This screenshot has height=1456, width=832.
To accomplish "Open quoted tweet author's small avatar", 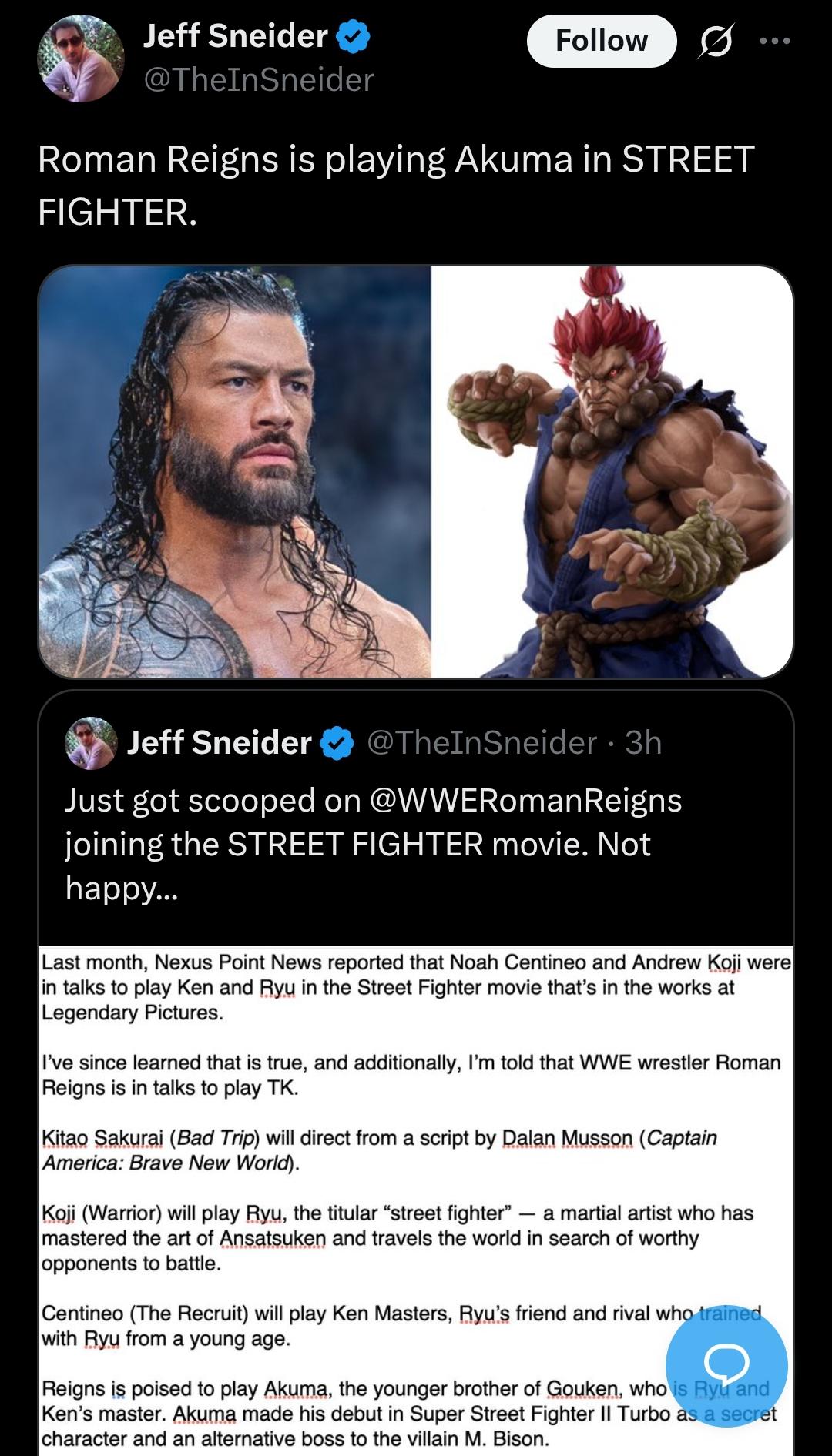I will [x=91, y=743].
